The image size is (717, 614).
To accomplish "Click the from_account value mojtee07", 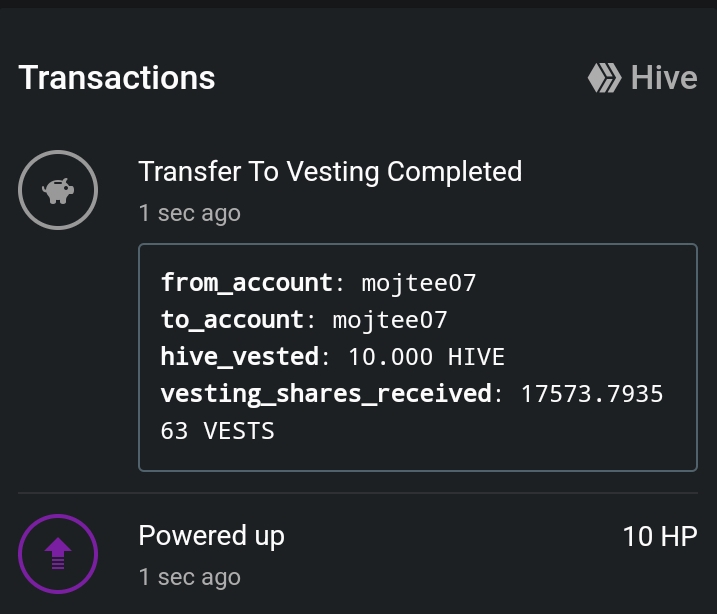I will [x=419, y=283].
